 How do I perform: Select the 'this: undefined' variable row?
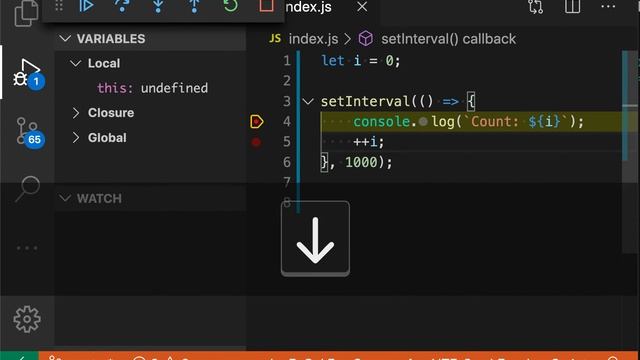click(150, 88)
